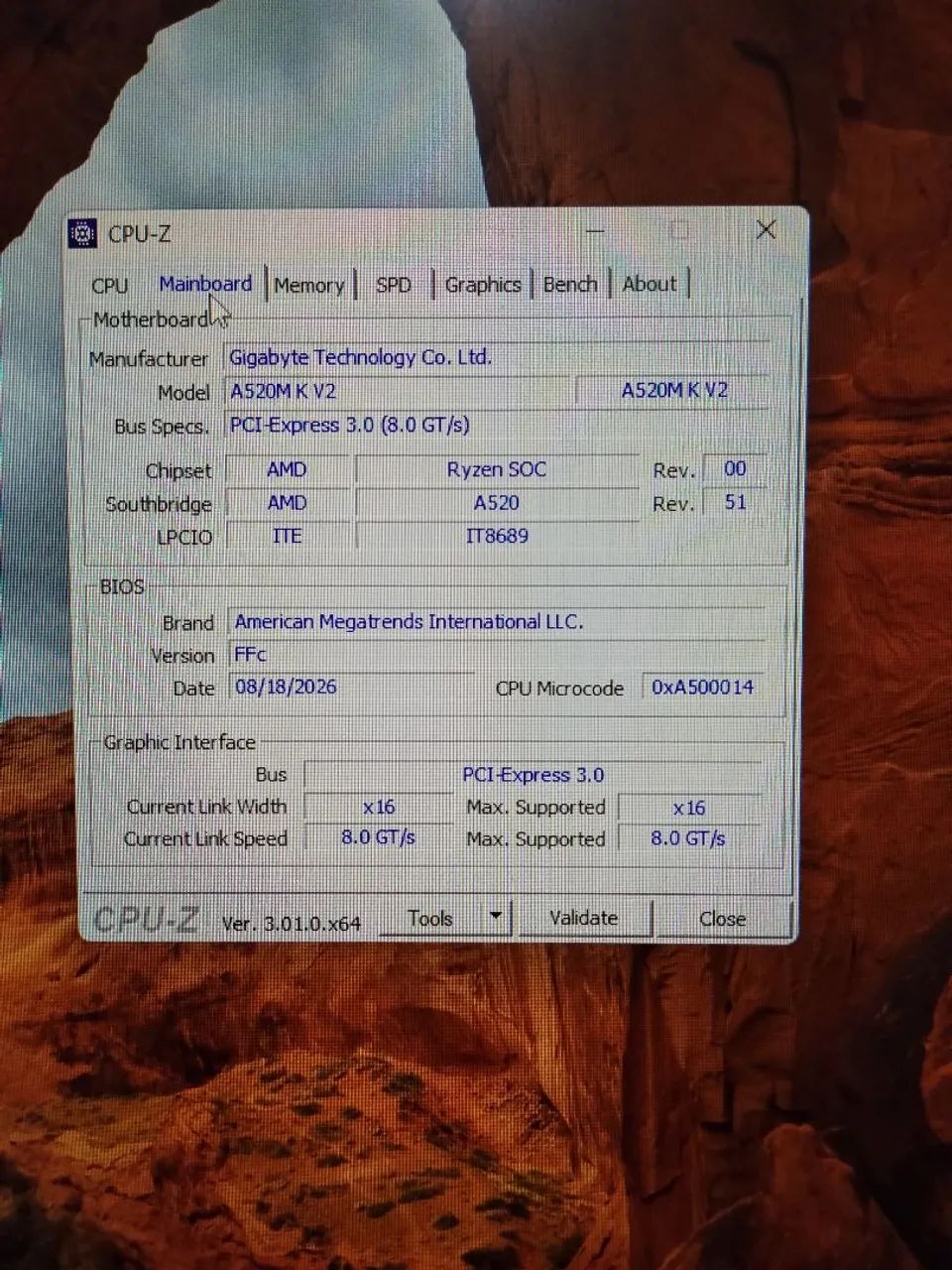Select the CPU Microcode 0xA500014 value
The image size is (952, 1270).
point(703,687)
